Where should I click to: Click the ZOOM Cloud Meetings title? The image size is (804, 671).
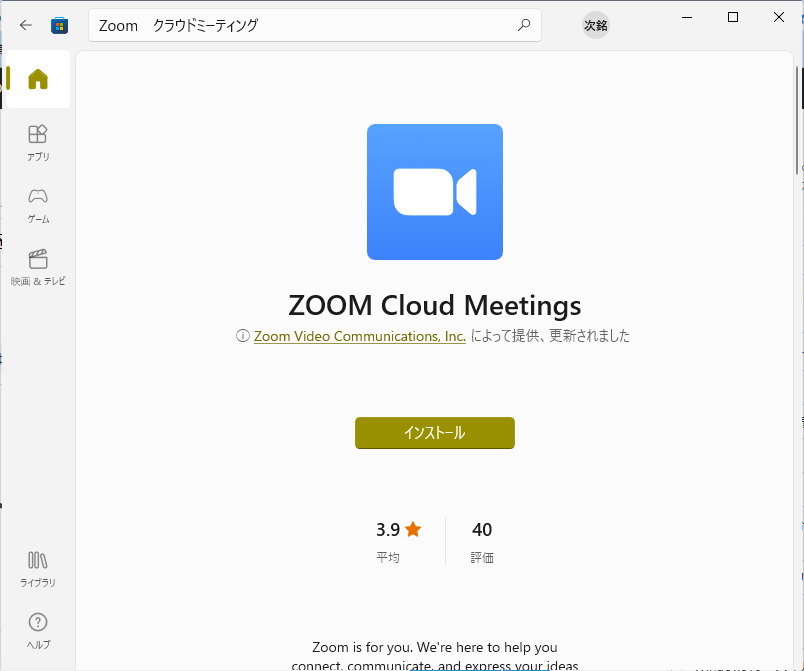[435, 306]
